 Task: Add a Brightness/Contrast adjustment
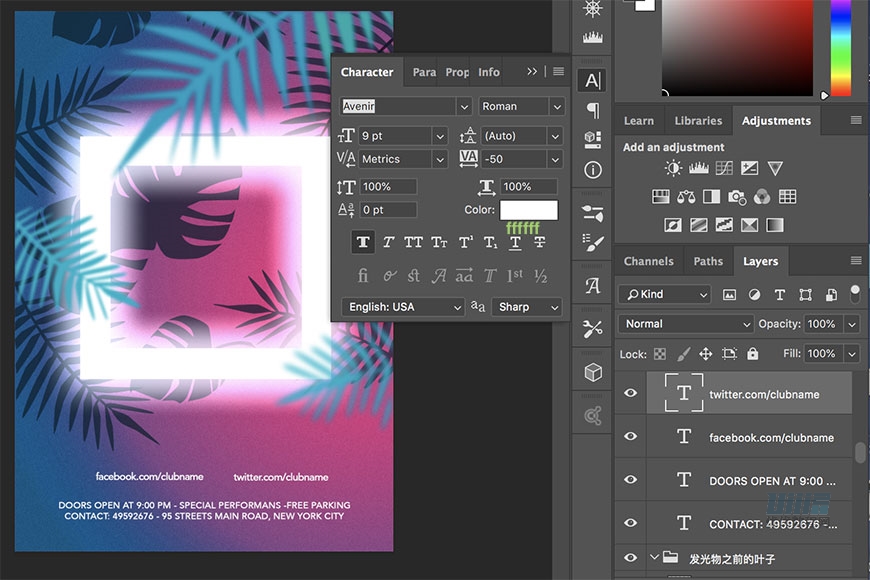click(x=673, y=169)
